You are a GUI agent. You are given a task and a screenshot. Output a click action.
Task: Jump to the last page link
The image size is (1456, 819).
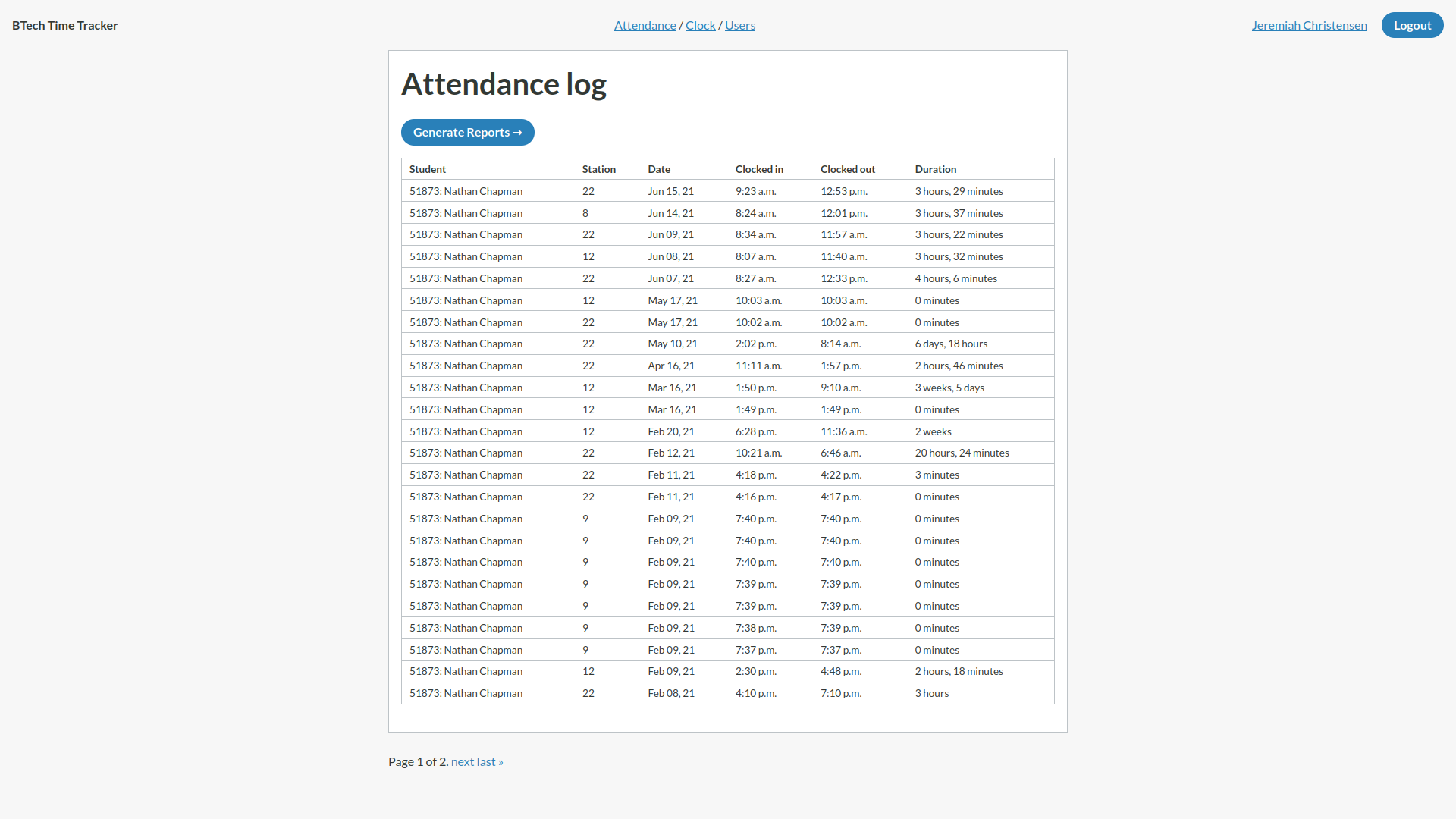(x=490, y=762)
